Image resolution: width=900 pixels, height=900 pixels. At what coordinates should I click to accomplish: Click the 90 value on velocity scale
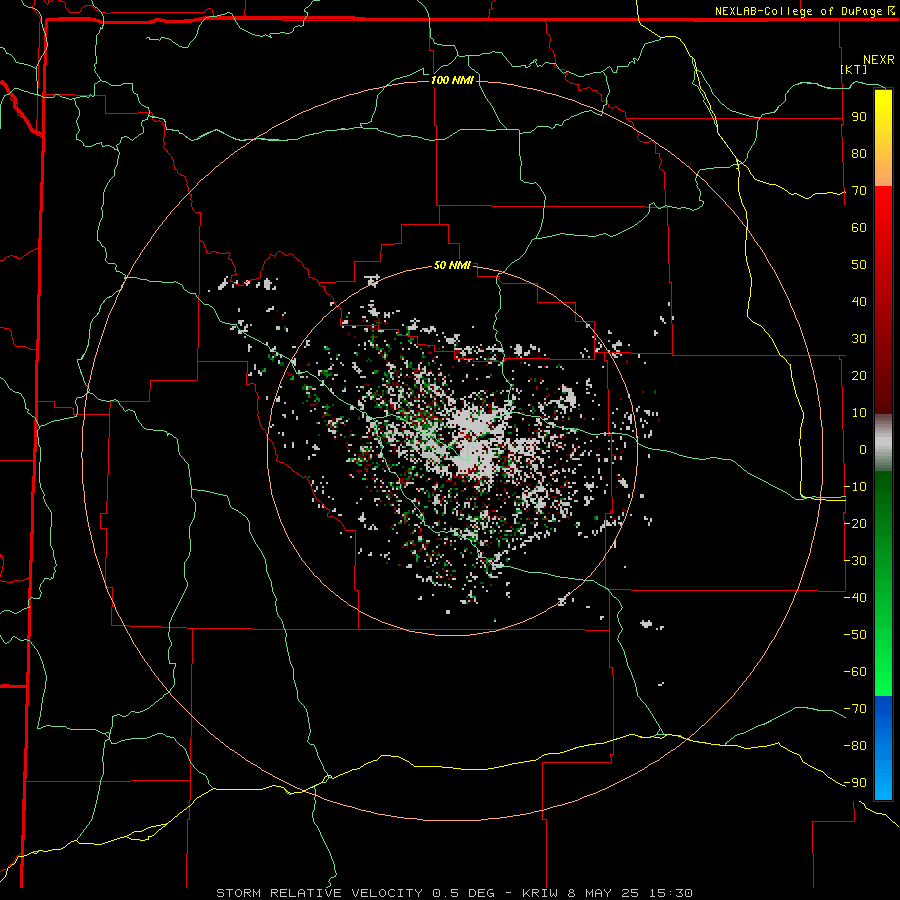tap(859, 117)
